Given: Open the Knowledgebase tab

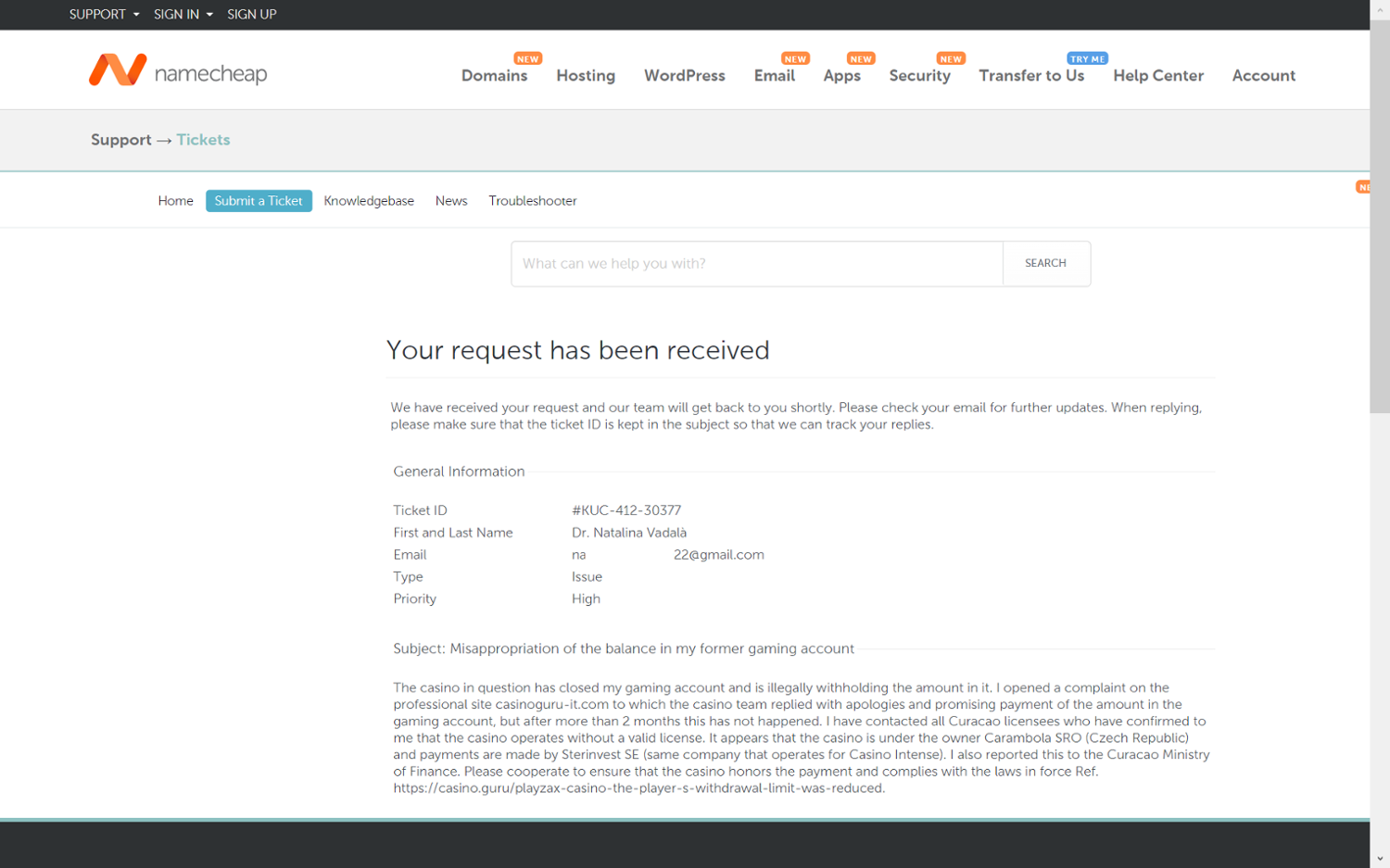Looking at the screenshot, I should coord(369,201).
